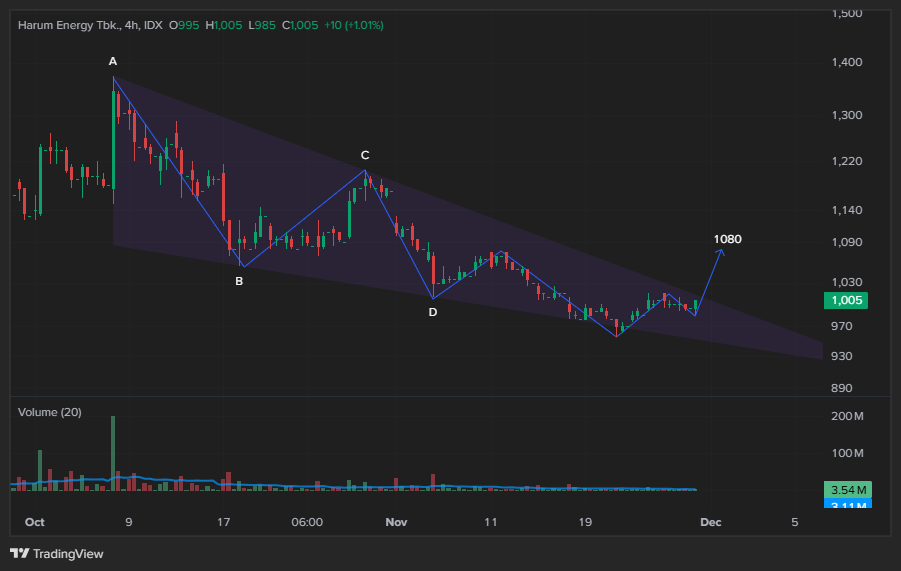Click the 06:00 time axis label
Viewport: 901px width, 571px height.
[307, 522]
